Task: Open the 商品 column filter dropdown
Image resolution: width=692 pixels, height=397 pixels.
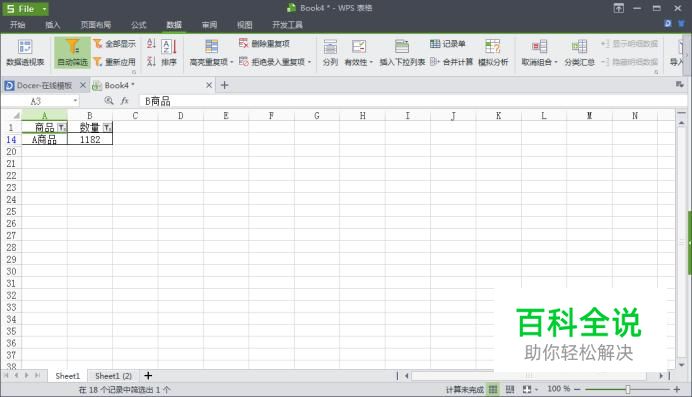Action: tap(62, 127)
